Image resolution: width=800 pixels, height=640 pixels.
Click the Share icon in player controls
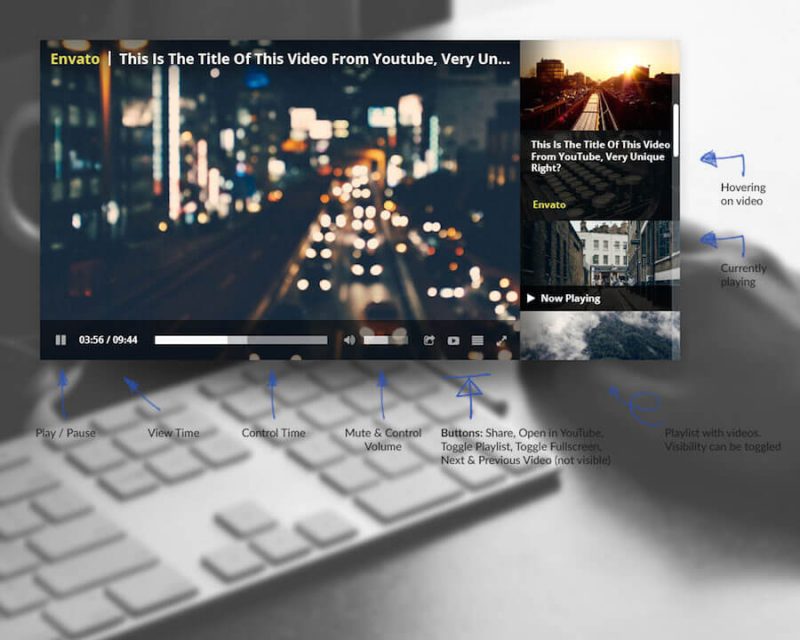pyautogui.click(x=429, y=340)
